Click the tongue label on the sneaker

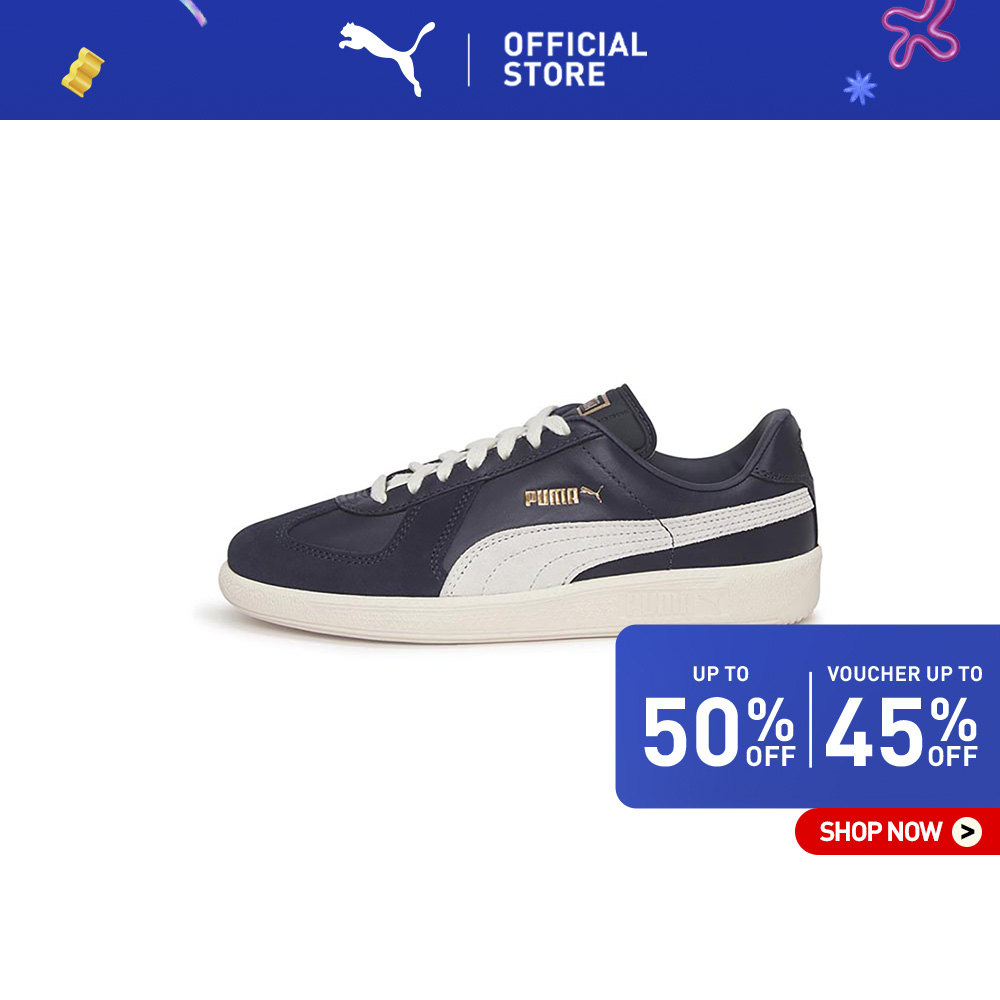[x=595, y=404]
